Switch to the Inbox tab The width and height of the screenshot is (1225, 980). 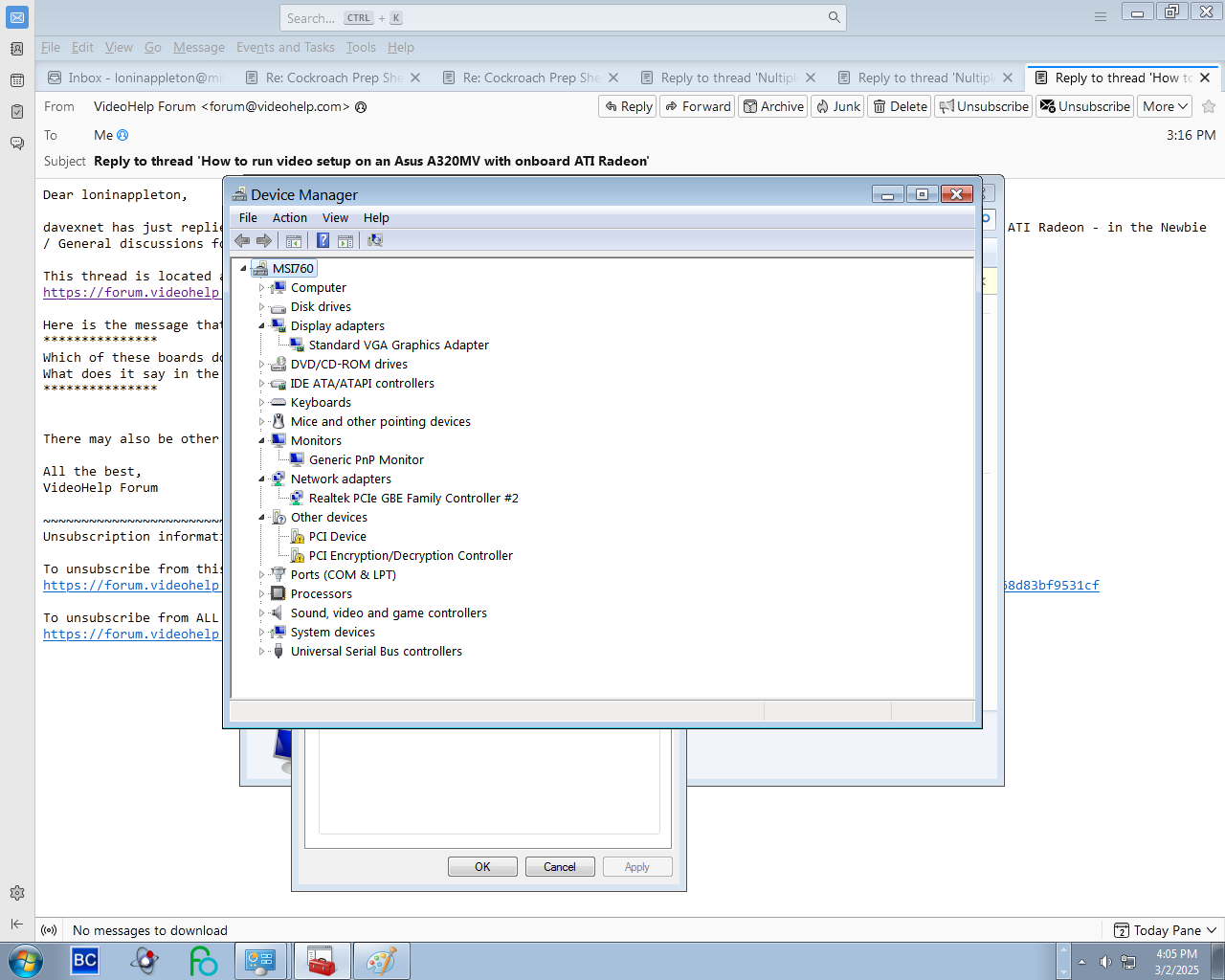[x=136, y=78]
